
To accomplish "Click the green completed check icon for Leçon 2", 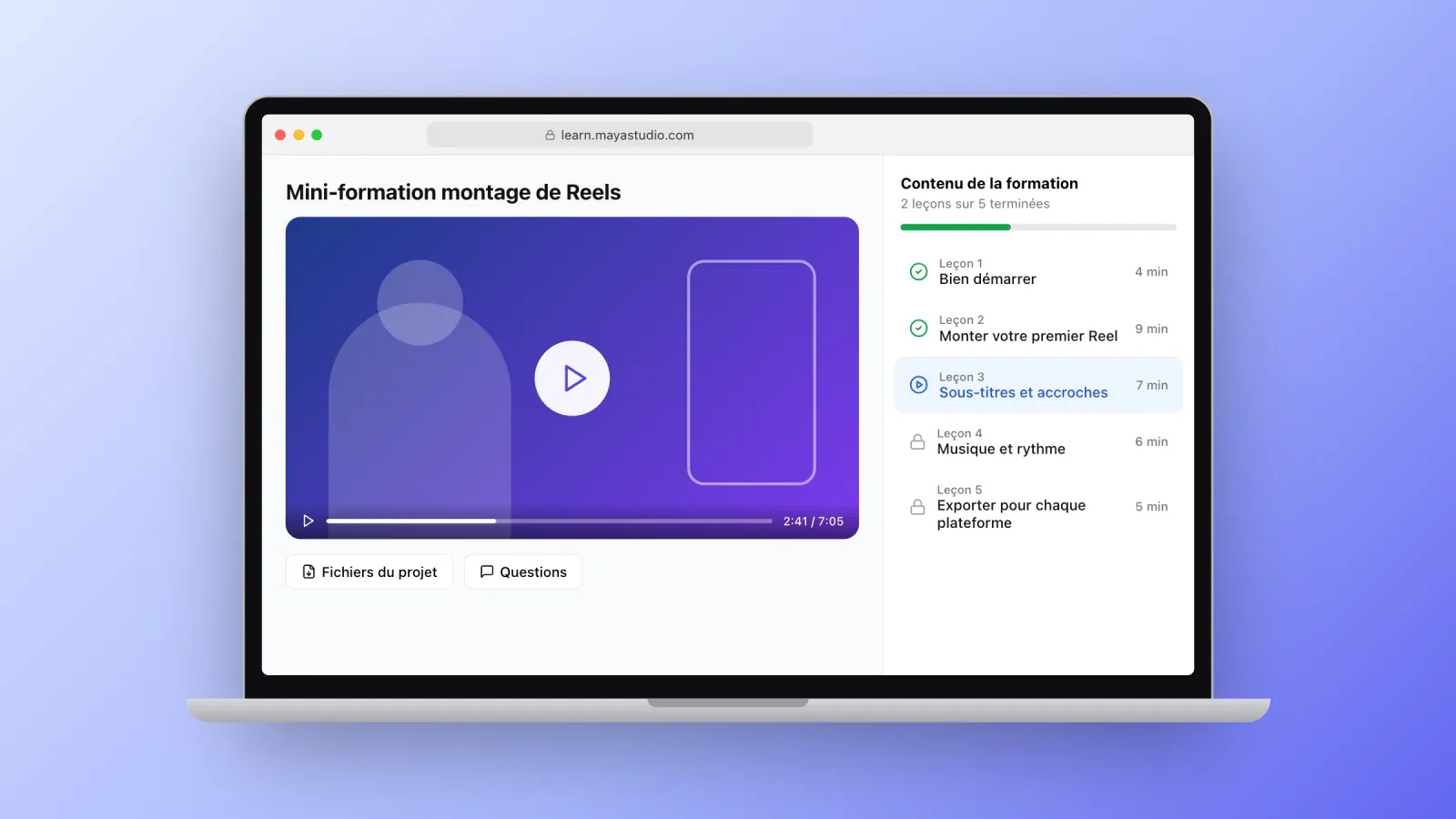I will click(919, 328).
